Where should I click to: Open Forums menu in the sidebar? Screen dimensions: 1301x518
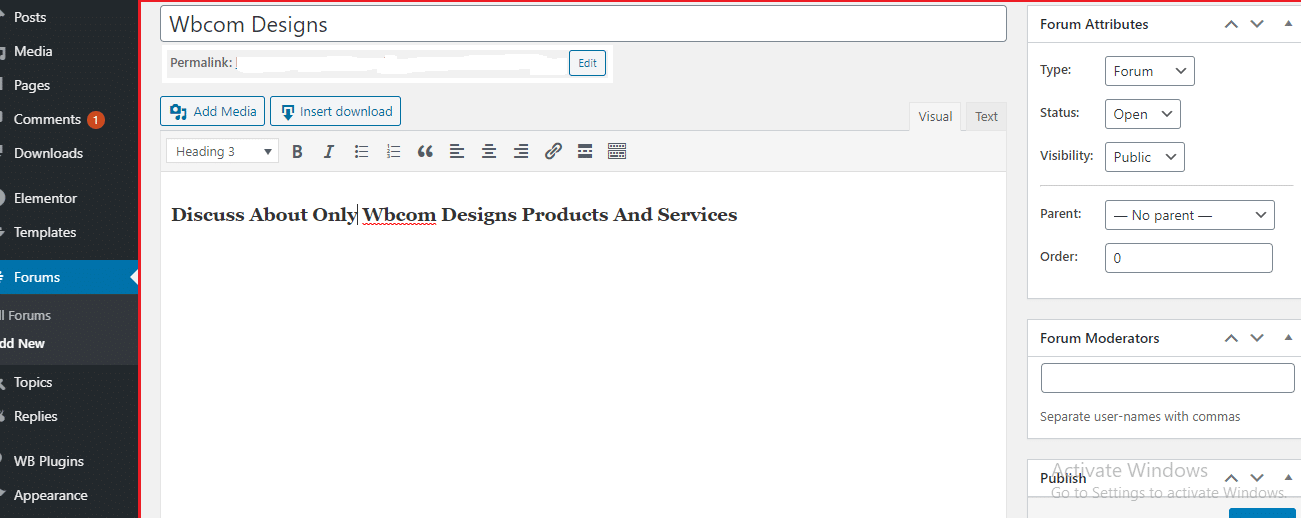coord(68,277)
